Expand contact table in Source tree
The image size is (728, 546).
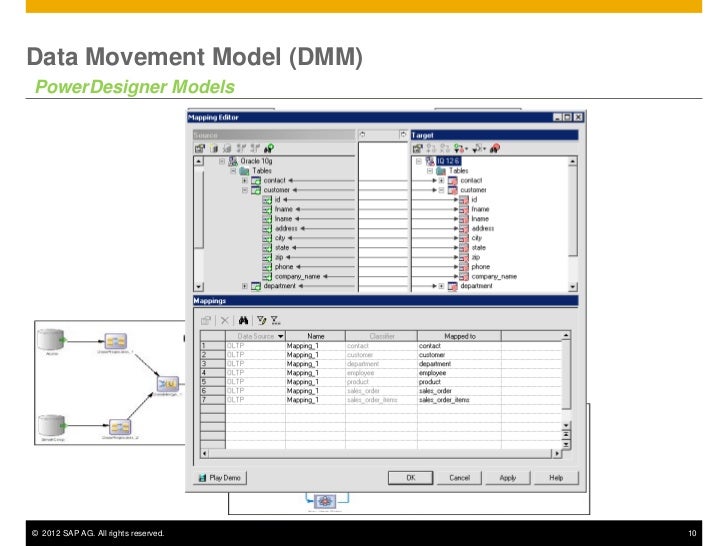(245, 181)
